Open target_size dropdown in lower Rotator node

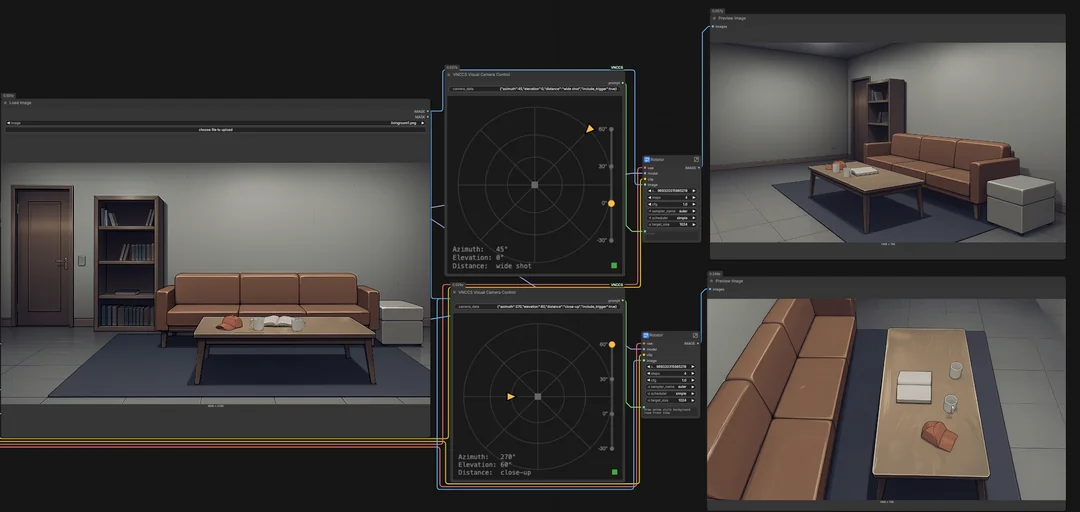point(671,400)
